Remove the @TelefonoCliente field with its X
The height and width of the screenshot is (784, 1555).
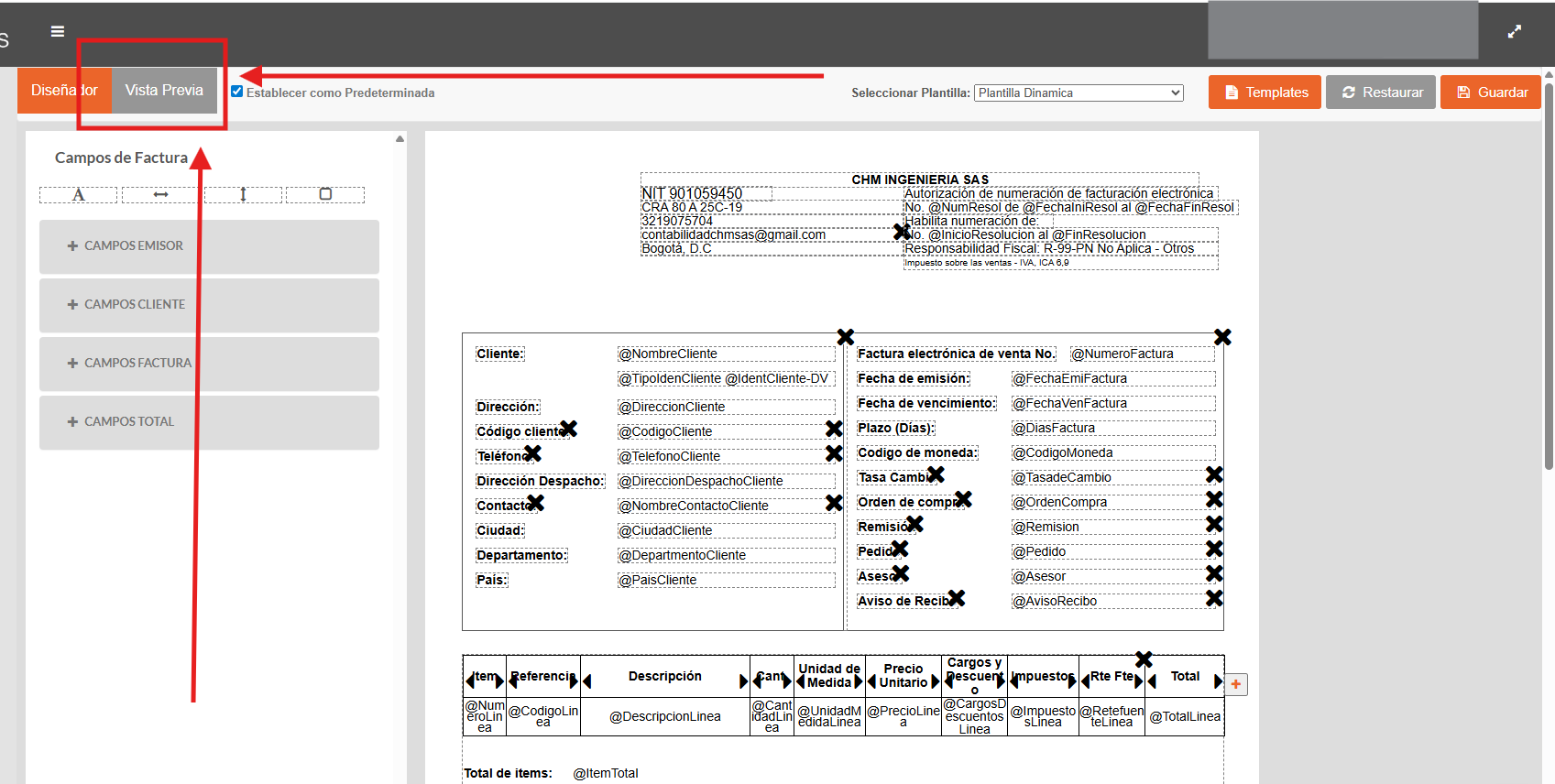coord(834,453)
